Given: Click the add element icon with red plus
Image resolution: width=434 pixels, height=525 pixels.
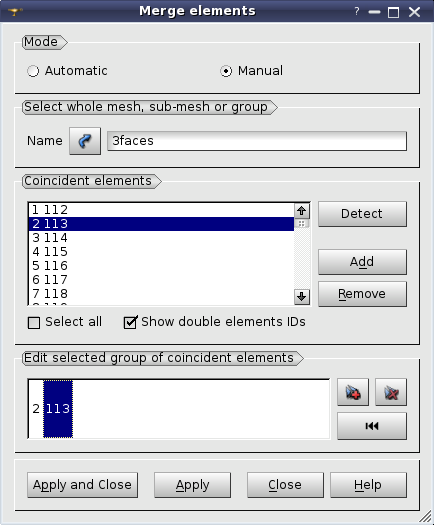Looking at the screenshot, I should (353, 392).
